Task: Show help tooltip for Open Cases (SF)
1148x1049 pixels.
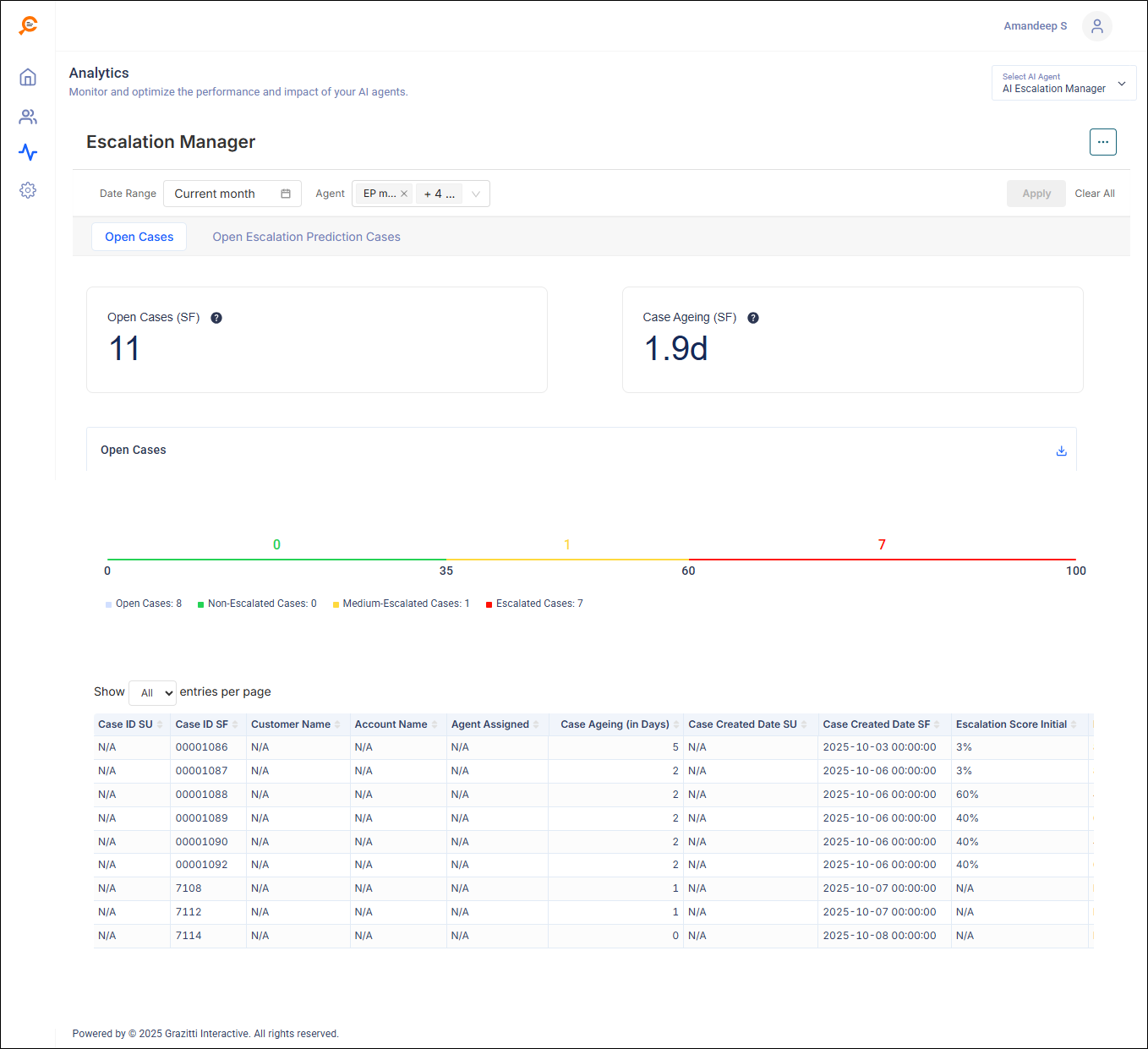Action: click(x=216, y=318)
